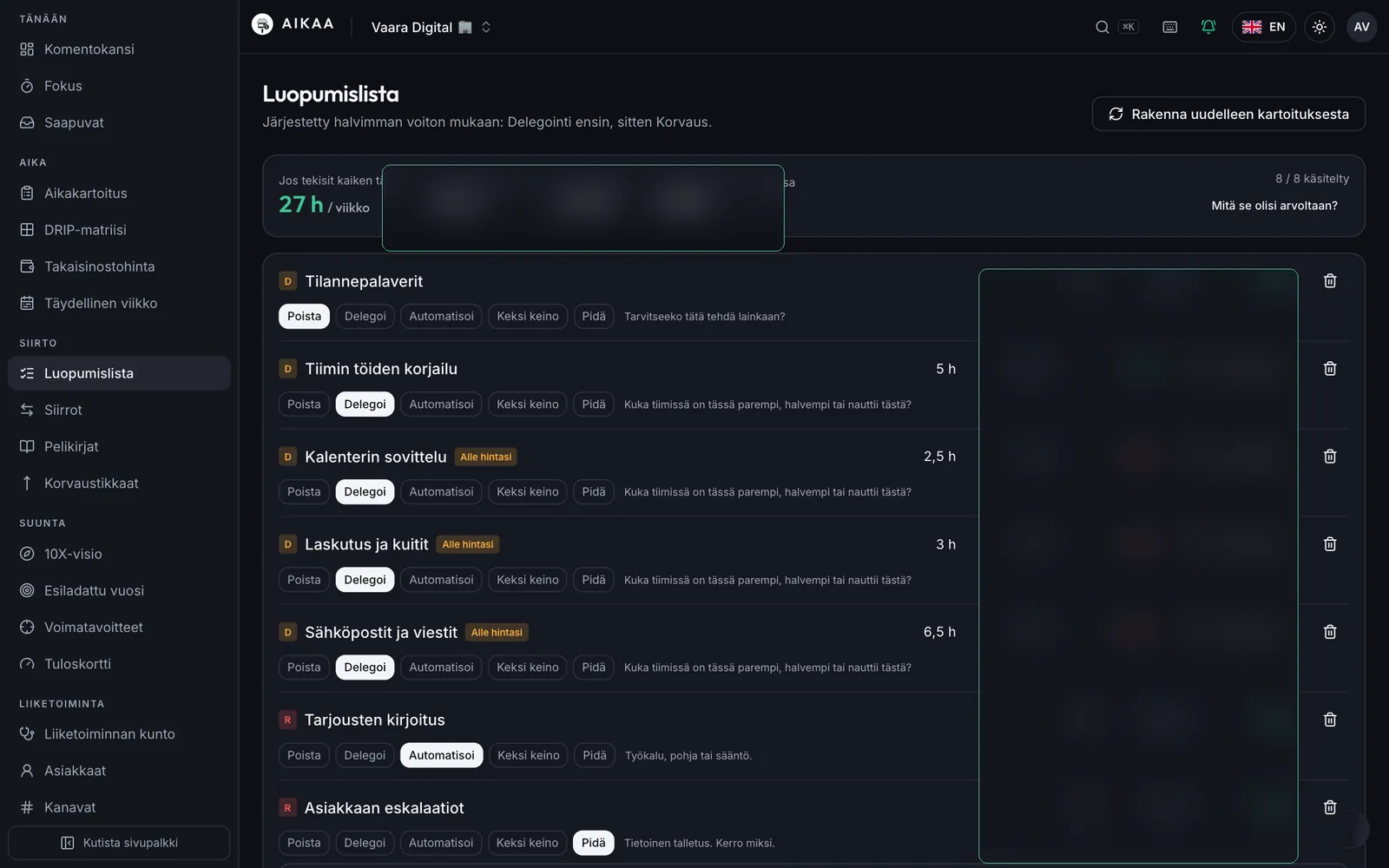1389x868 pixels.
Task: Open Liiketoiminnan kunto page
Action: point(119,734)
